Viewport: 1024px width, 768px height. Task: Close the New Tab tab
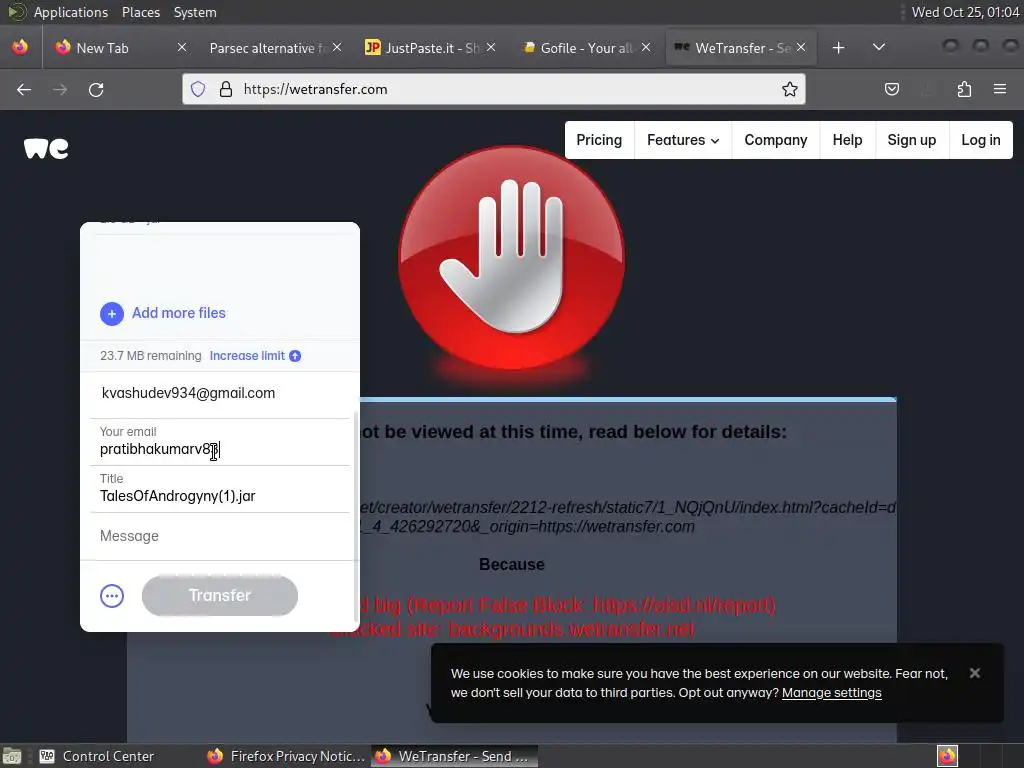tap(182, 47)
